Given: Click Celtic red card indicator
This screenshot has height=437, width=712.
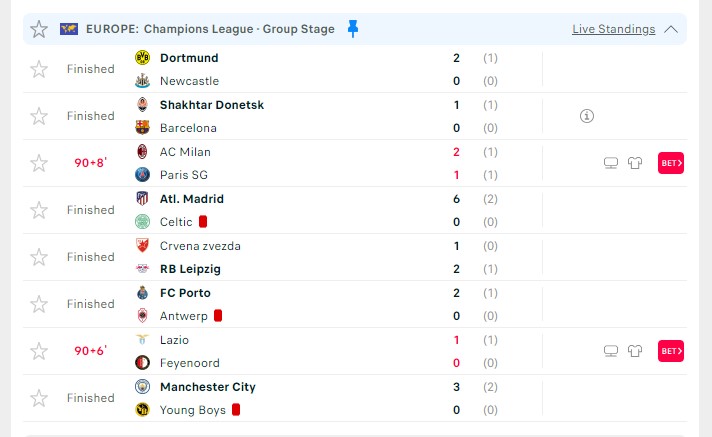Looking at the screenshot, I should click(203, 222).
